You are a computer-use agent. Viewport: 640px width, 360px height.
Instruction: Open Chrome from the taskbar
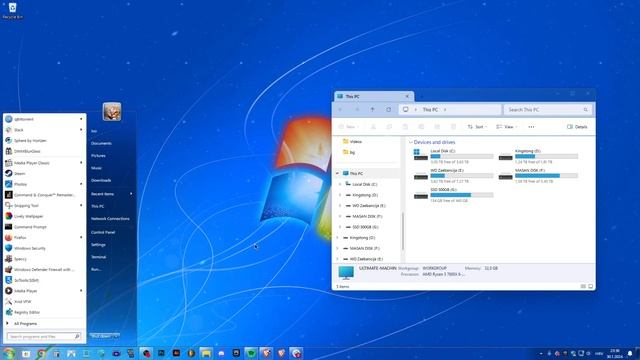pyautogui.click(x=41, y=353)
